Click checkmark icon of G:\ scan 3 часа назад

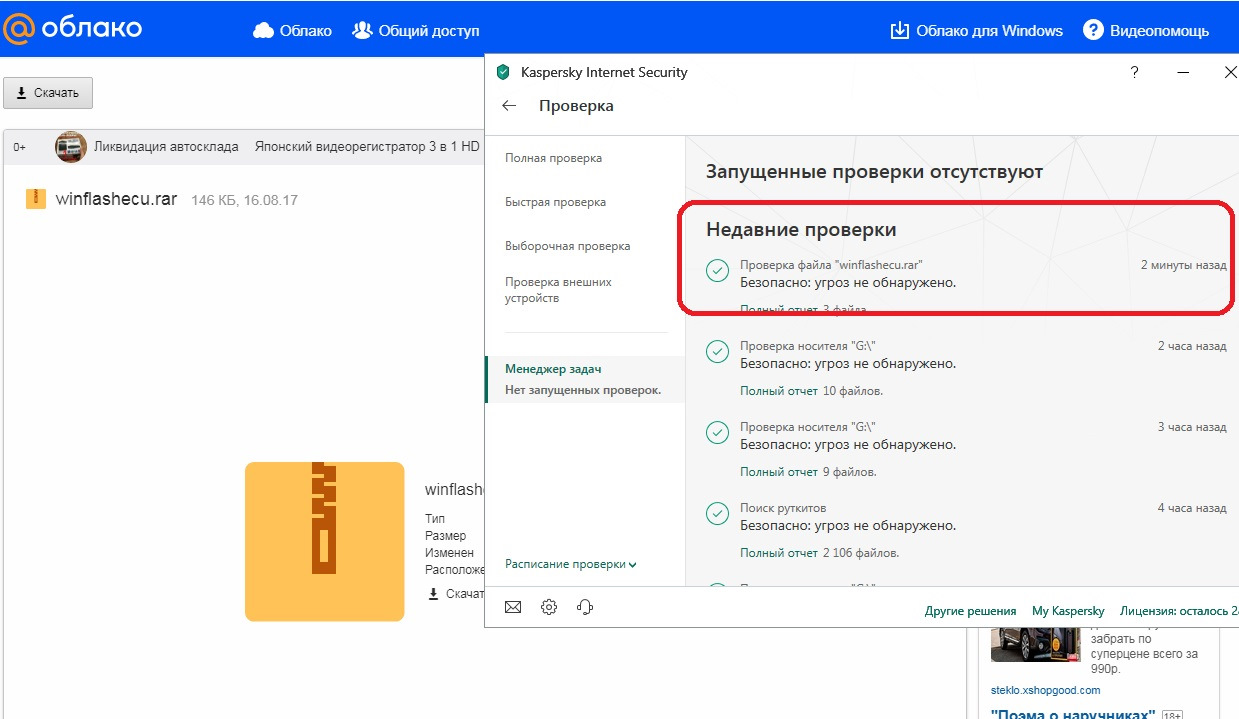coord(717,433)
